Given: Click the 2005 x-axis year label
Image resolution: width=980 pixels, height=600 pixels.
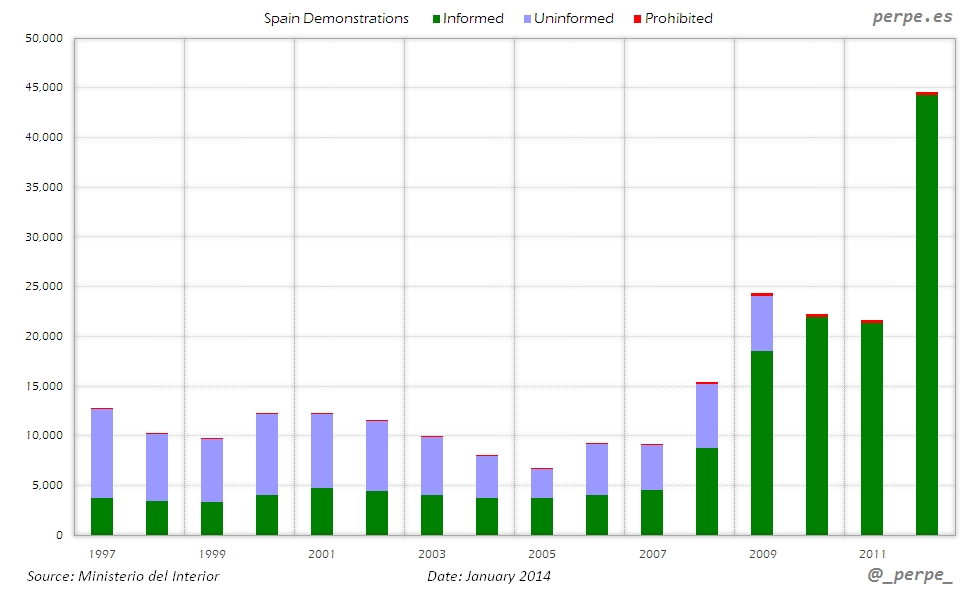Looking at the screenshot, I should [541, 553].
